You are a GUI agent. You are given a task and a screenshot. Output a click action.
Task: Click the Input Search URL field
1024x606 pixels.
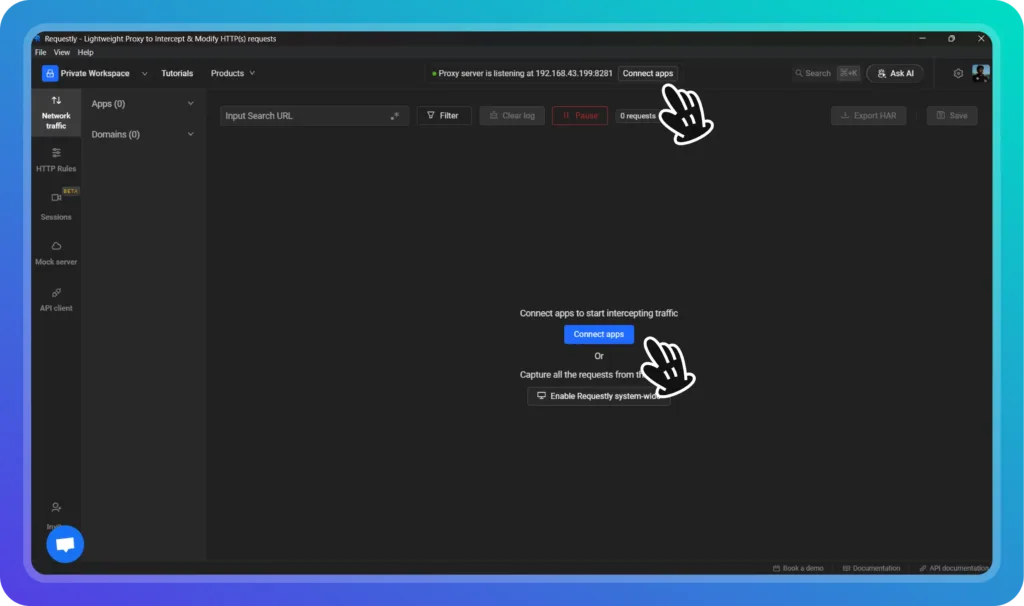[314, 116]
